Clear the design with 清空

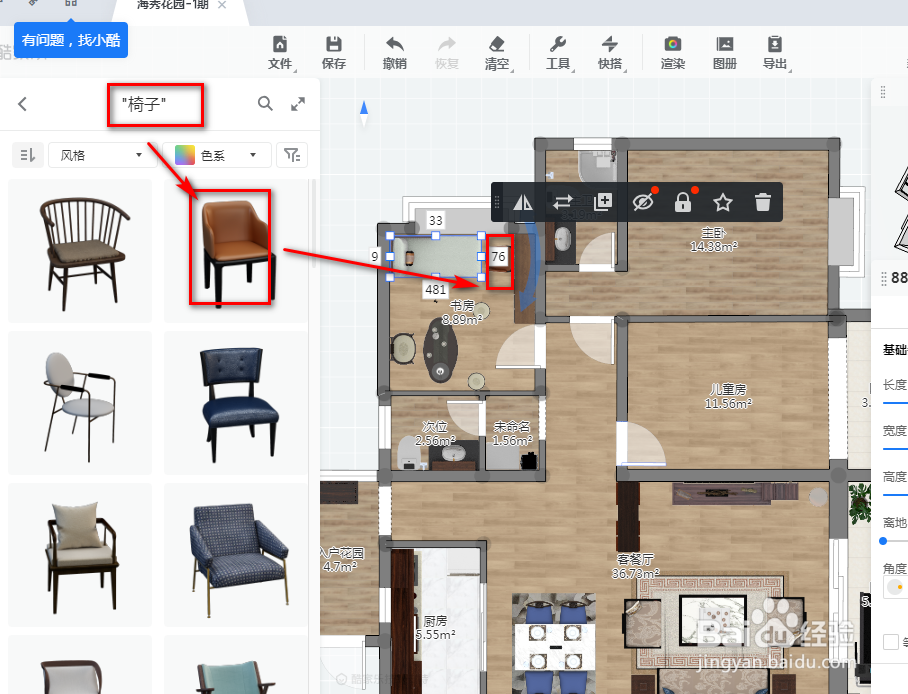[497, 53]
